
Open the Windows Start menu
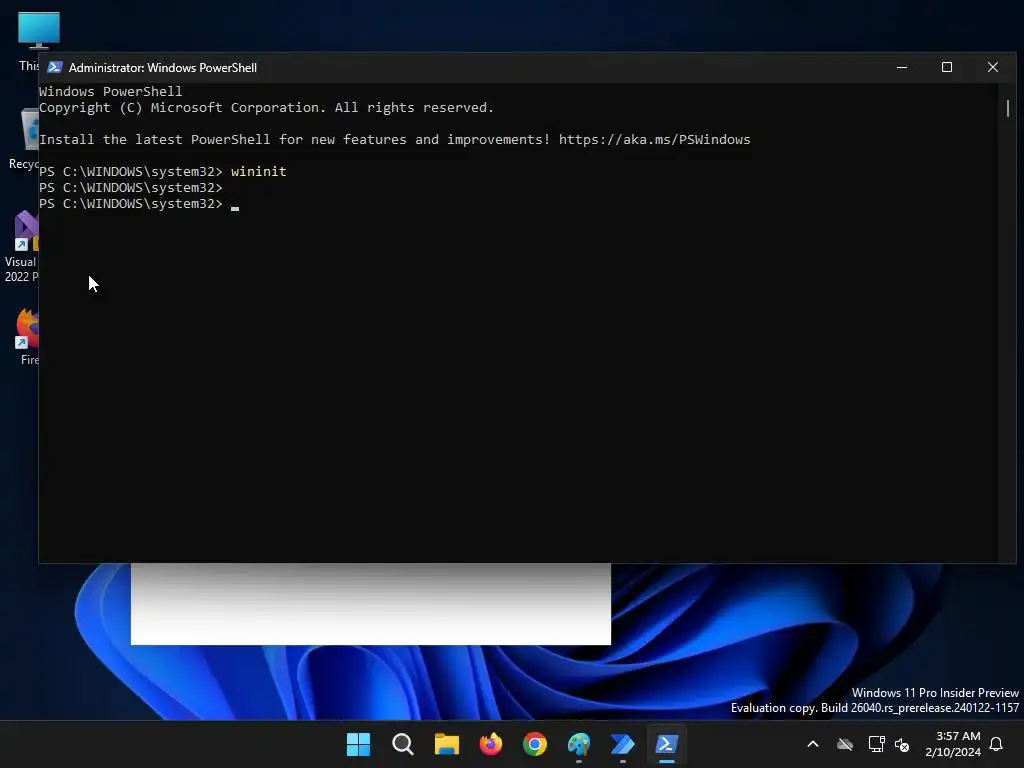point(359,744)
